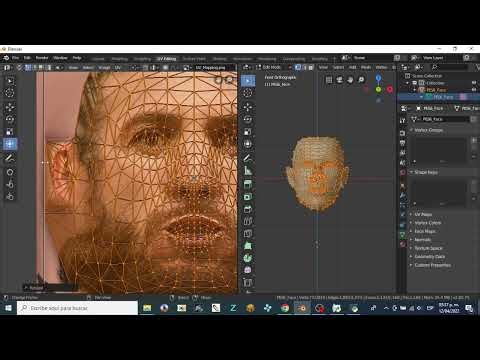Screen dimensions: 480x360
Task: Select the Grab sculpt tool in UV editor
Action: click(x=10, y=172)
